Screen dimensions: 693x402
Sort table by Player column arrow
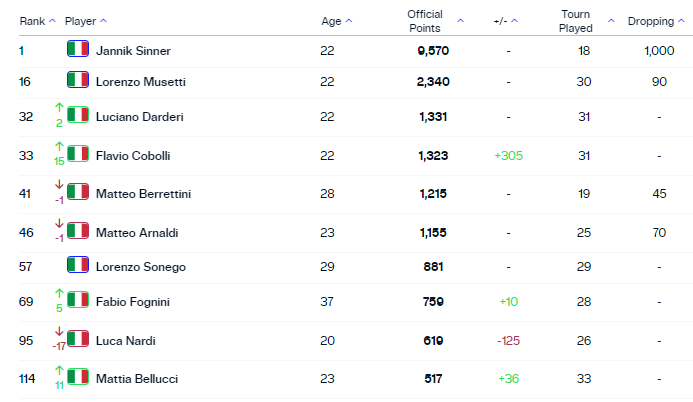[x=103, y=21]
